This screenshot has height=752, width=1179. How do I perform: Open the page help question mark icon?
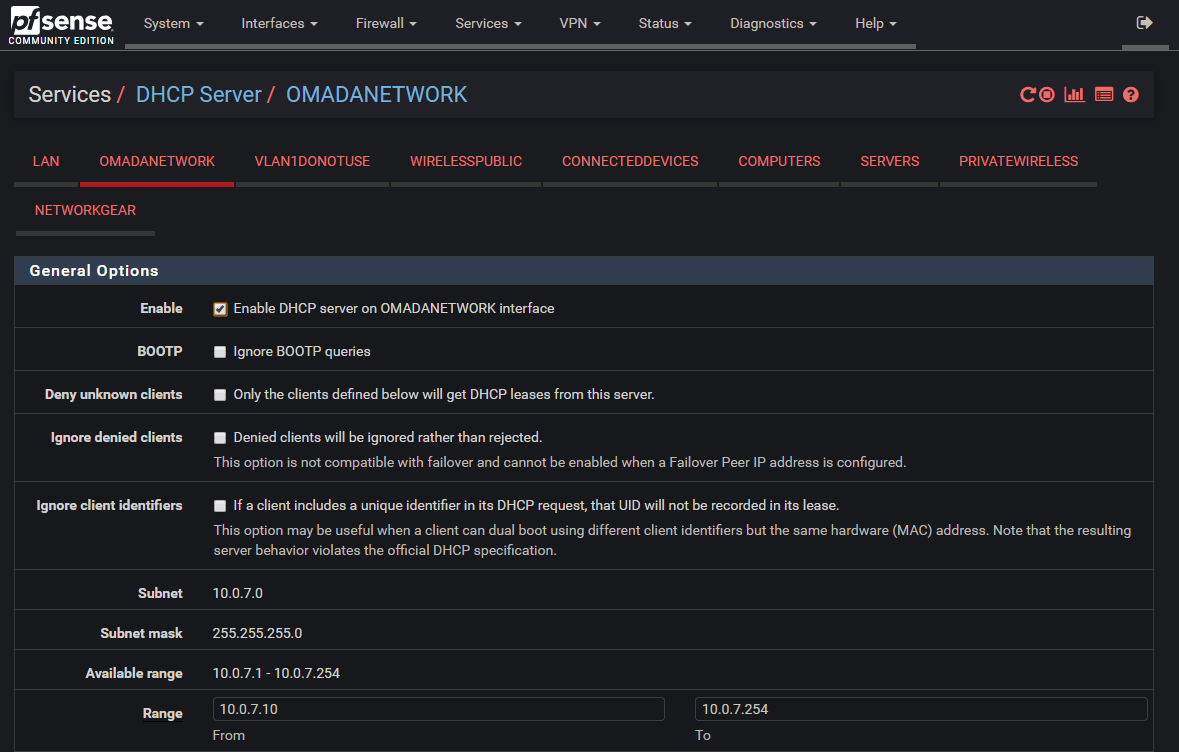1131,94
